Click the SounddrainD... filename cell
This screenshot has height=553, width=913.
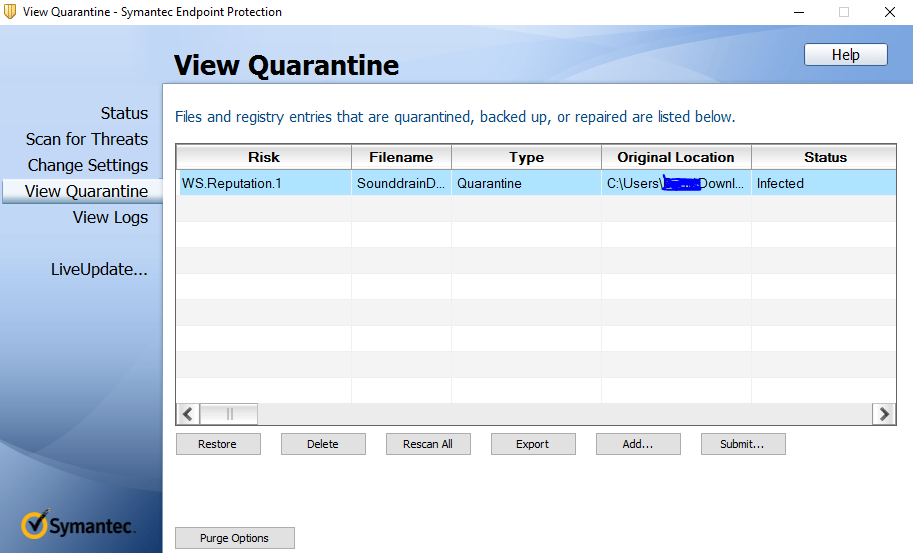point(401,183)
